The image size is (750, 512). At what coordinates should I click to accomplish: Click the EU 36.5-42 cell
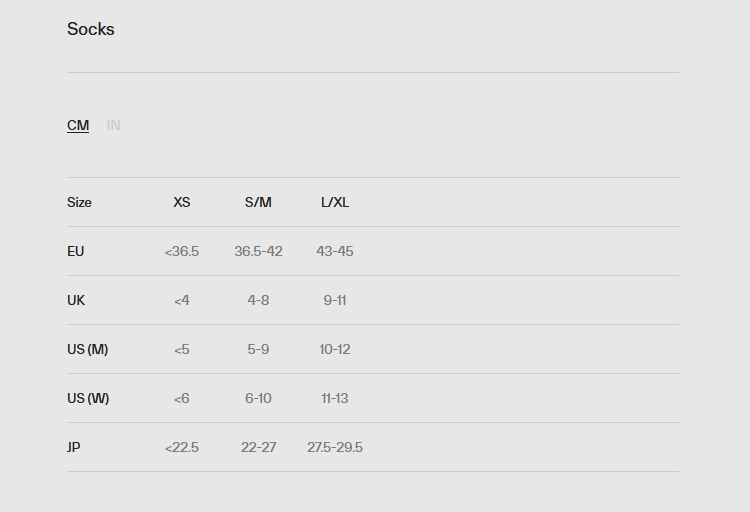(258, 251)
